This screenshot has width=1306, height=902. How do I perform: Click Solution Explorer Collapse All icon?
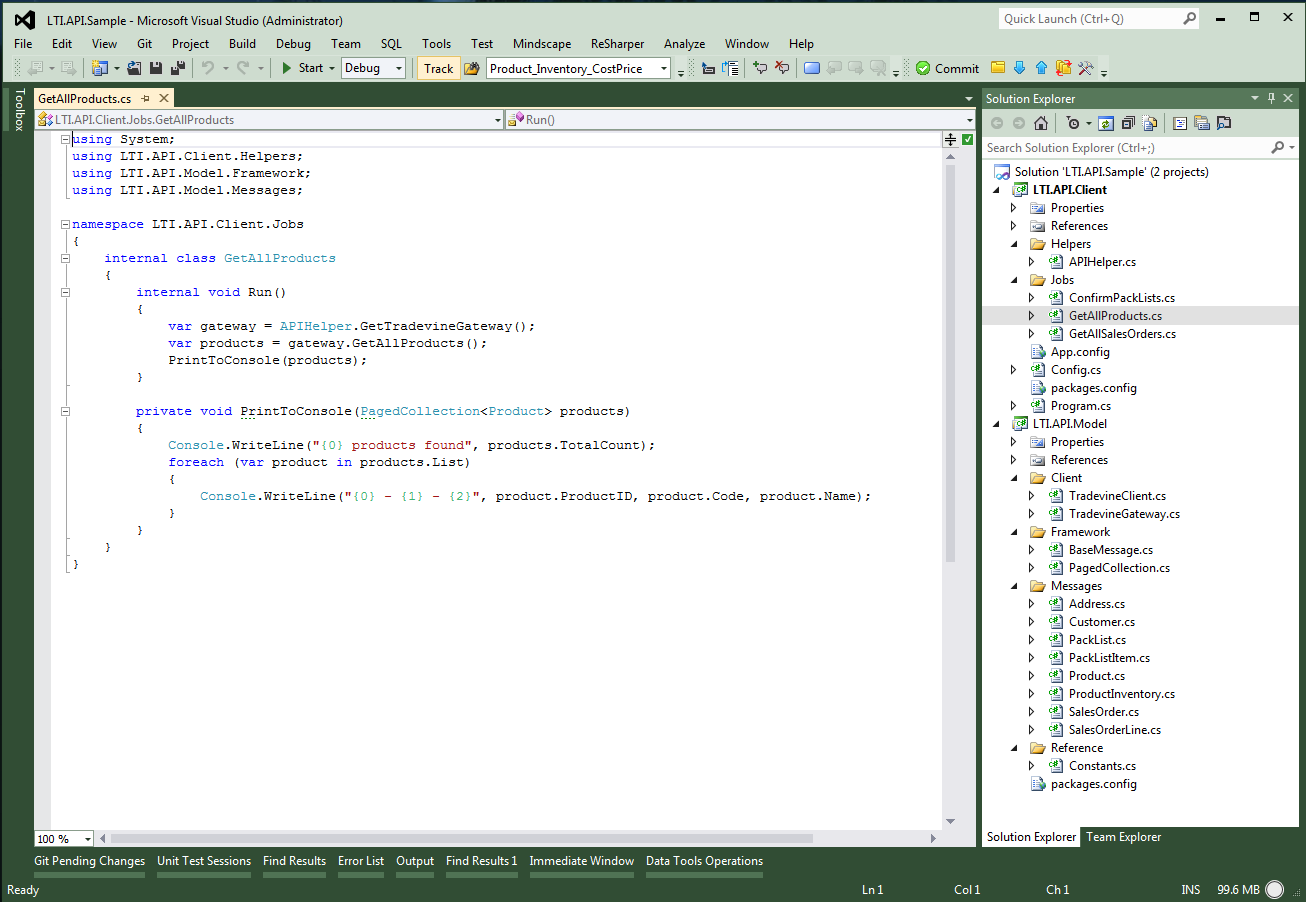click(x=1128, y=123)
